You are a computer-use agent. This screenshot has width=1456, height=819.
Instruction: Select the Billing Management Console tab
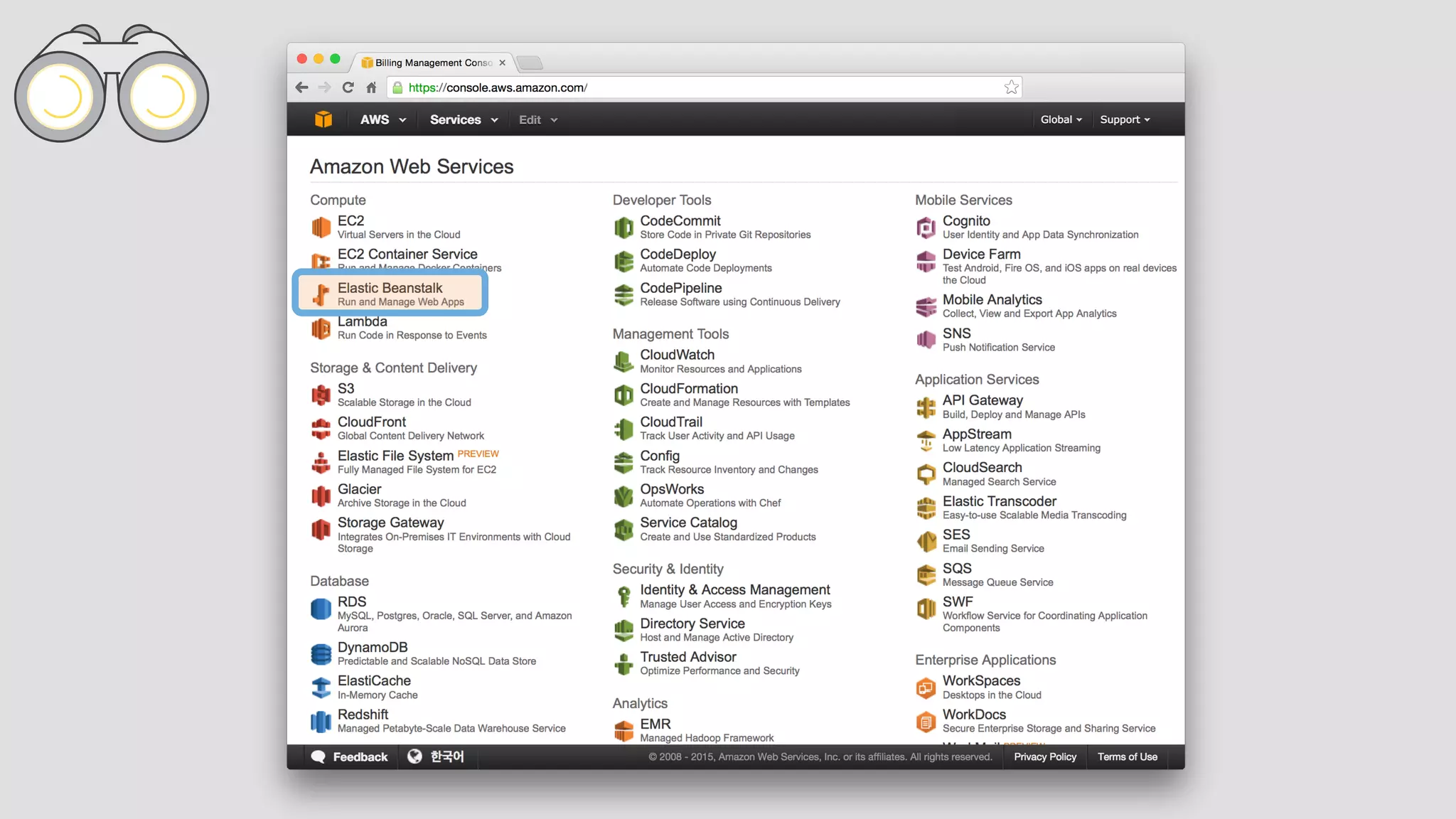coord(432,63)
